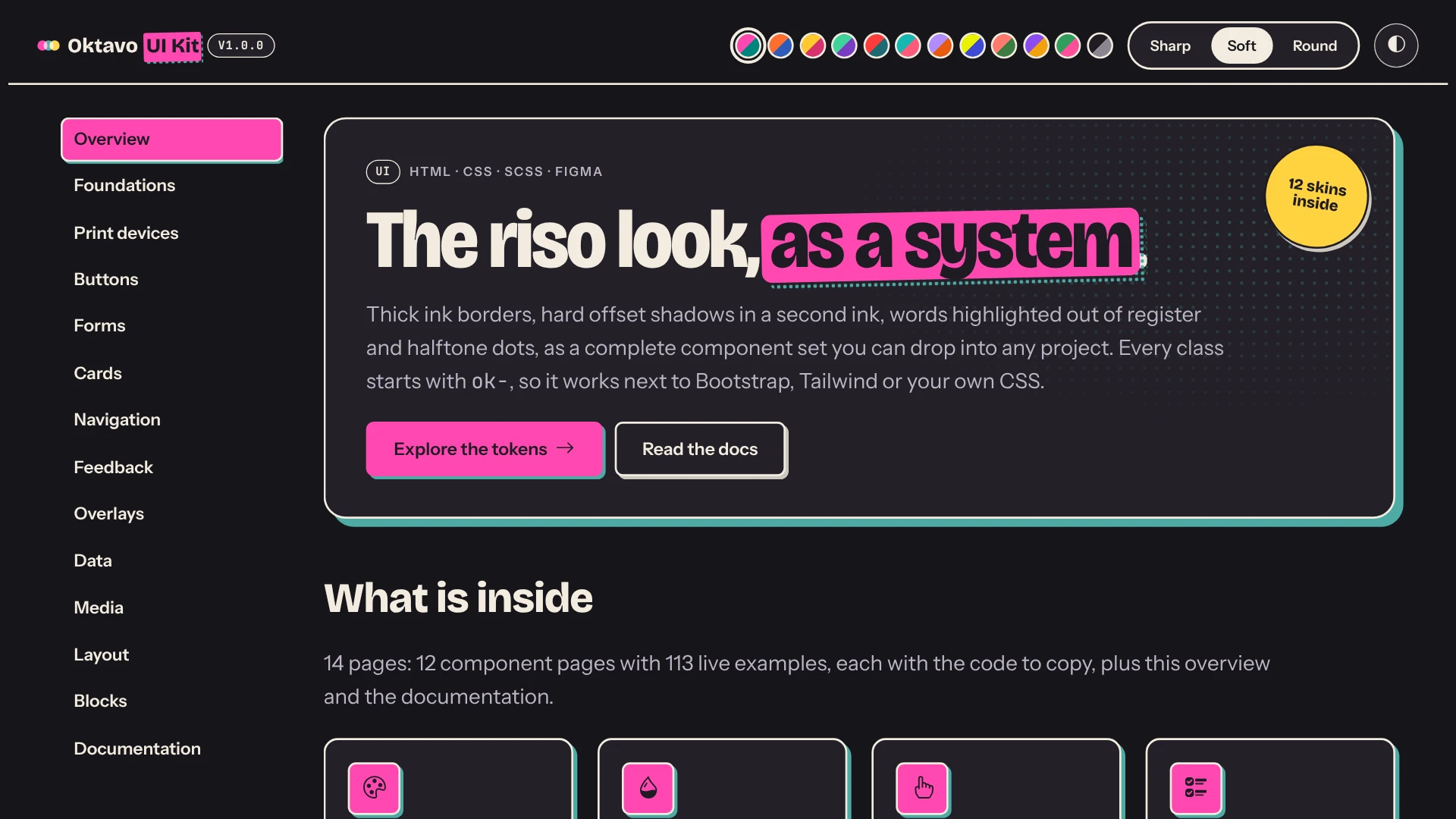Screen dimensions: 1456x819
Task: Pick the red and dark teal skin swatch
Action: pos(876,45)
